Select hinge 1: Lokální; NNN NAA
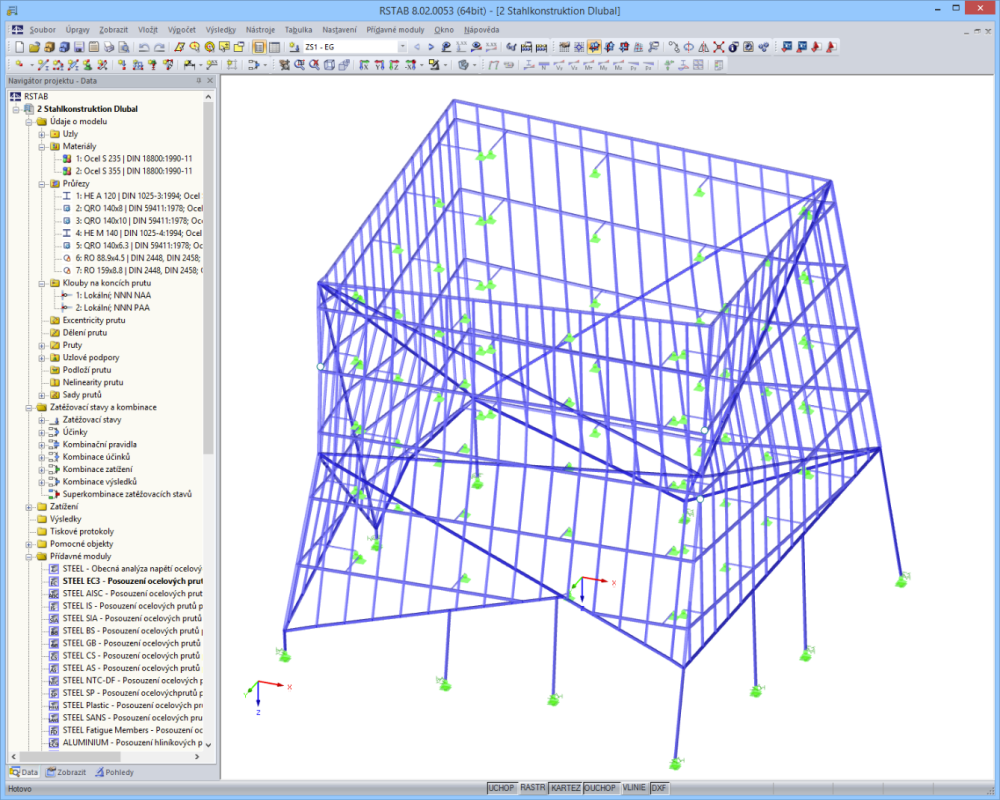Image resolution: width=1000 pixels, height=800 pixels. click(x=113, y=295)
